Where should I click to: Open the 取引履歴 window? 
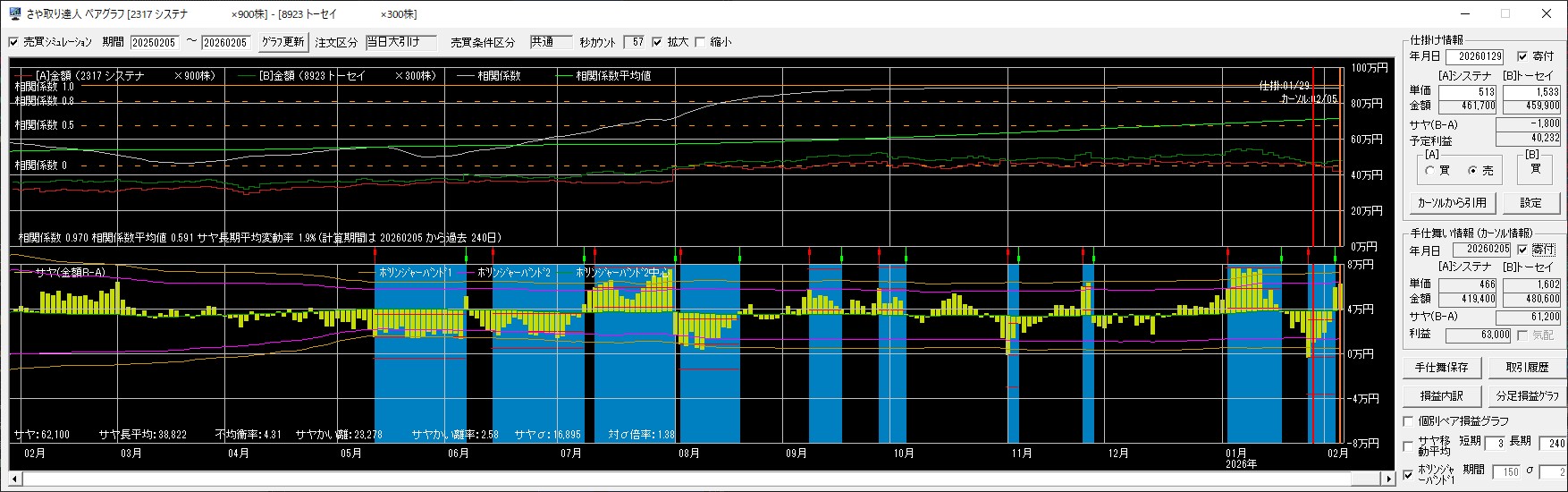point(1526,368)
